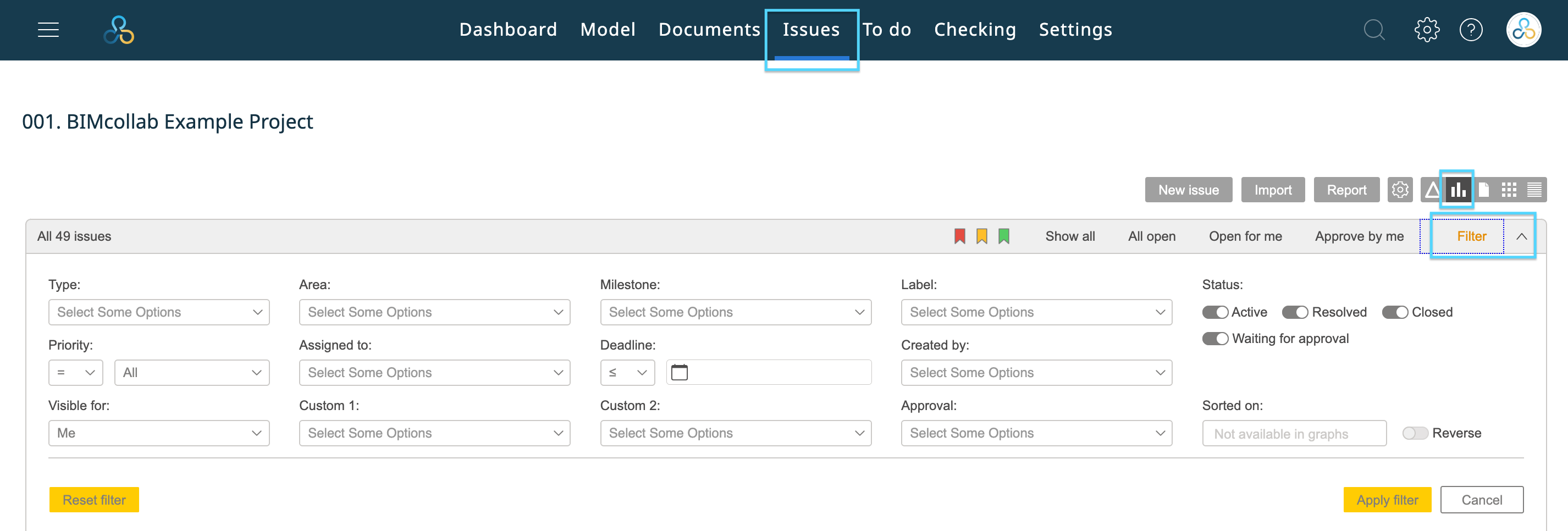Open the hamburger navigation menu
Viewport: 1568px width, 531px height.
[x=48, y=29]
